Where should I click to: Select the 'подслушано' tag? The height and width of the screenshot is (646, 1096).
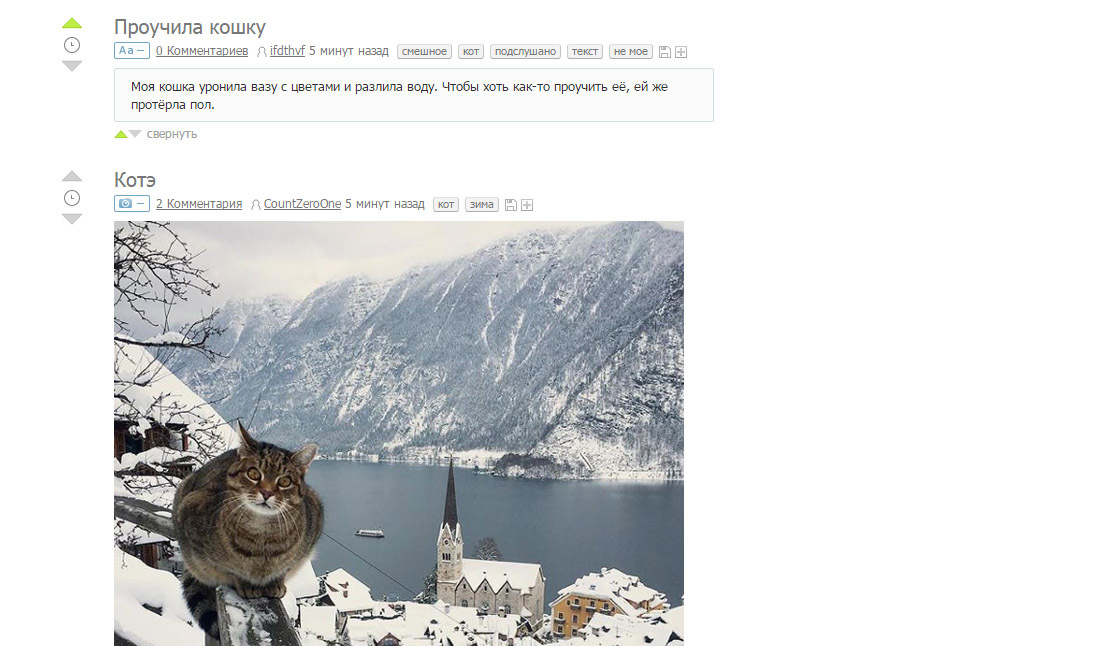tap(526, 51)
